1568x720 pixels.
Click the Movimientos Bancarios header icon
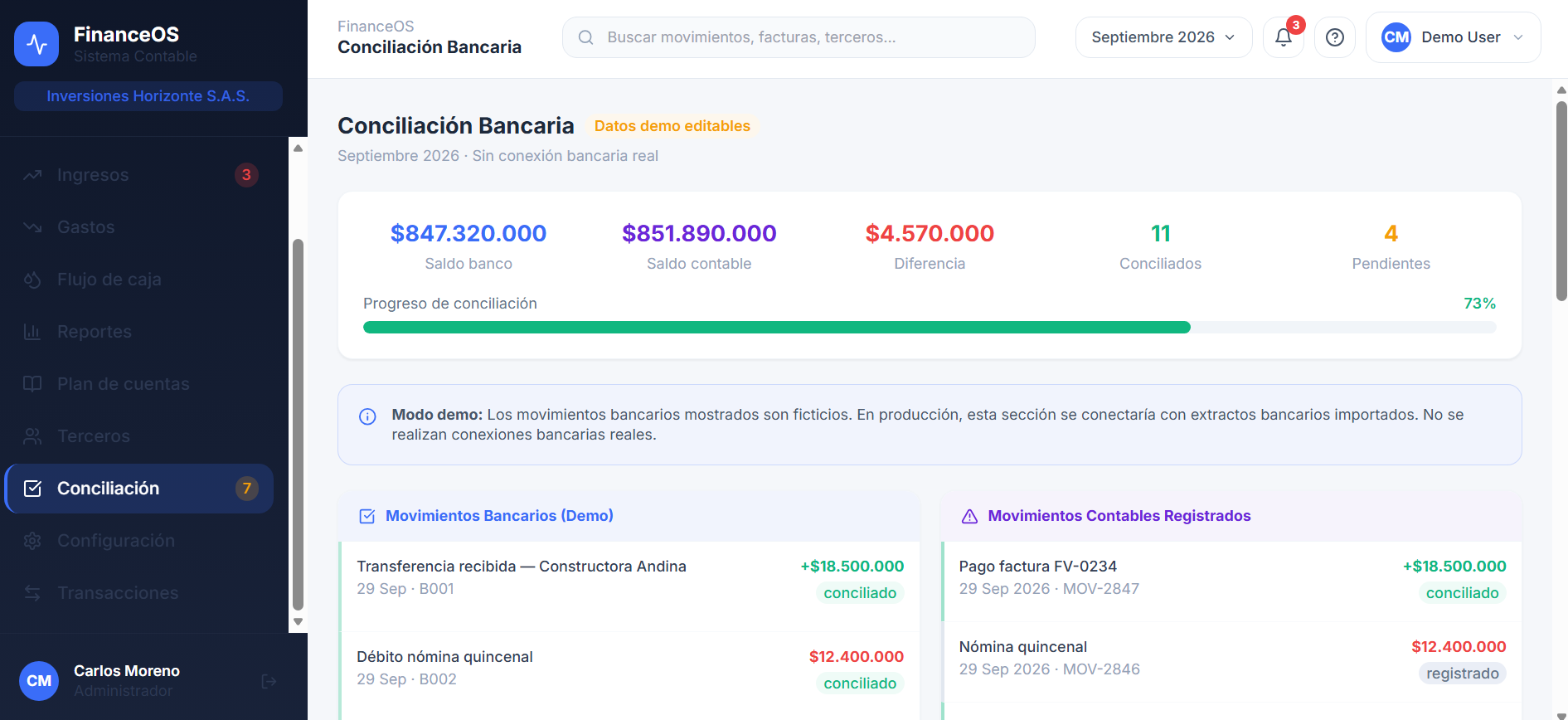pyautogui.click(x=367, y=516)
